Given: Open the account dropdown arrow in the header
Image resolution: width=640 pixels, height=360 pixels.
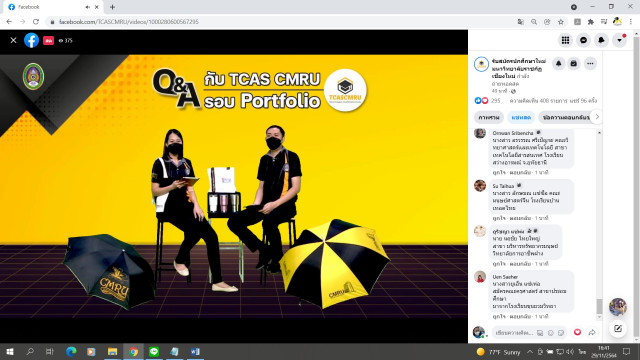Looking at the screenshot, I should [619, 40].
